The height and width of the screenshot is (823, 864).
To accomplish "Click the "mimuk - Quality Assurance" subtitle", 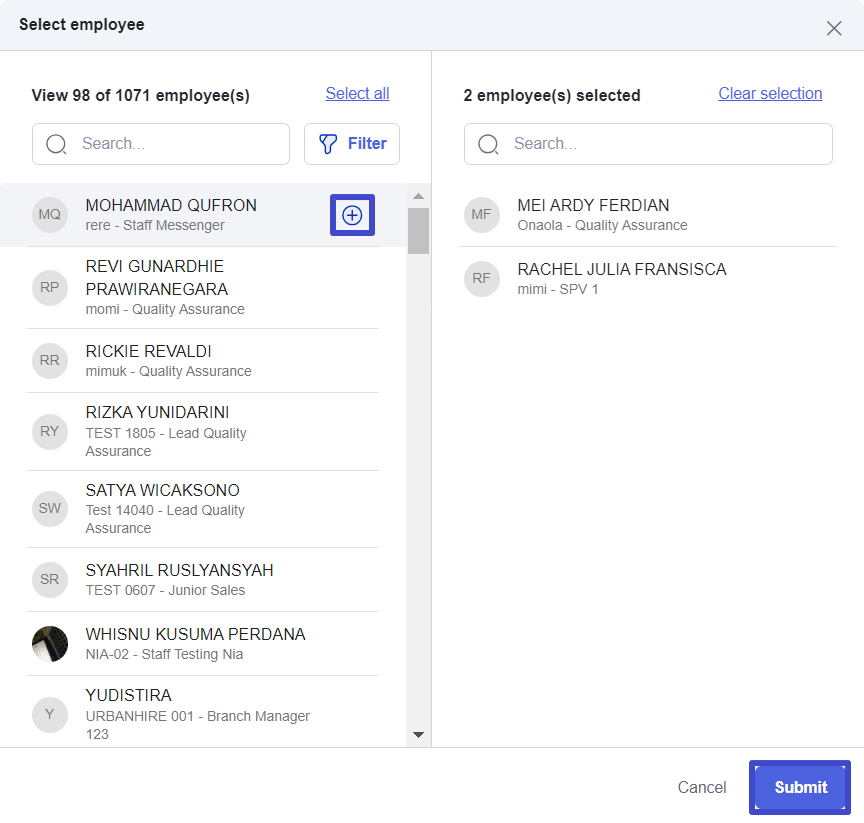I will click(168, 371).
